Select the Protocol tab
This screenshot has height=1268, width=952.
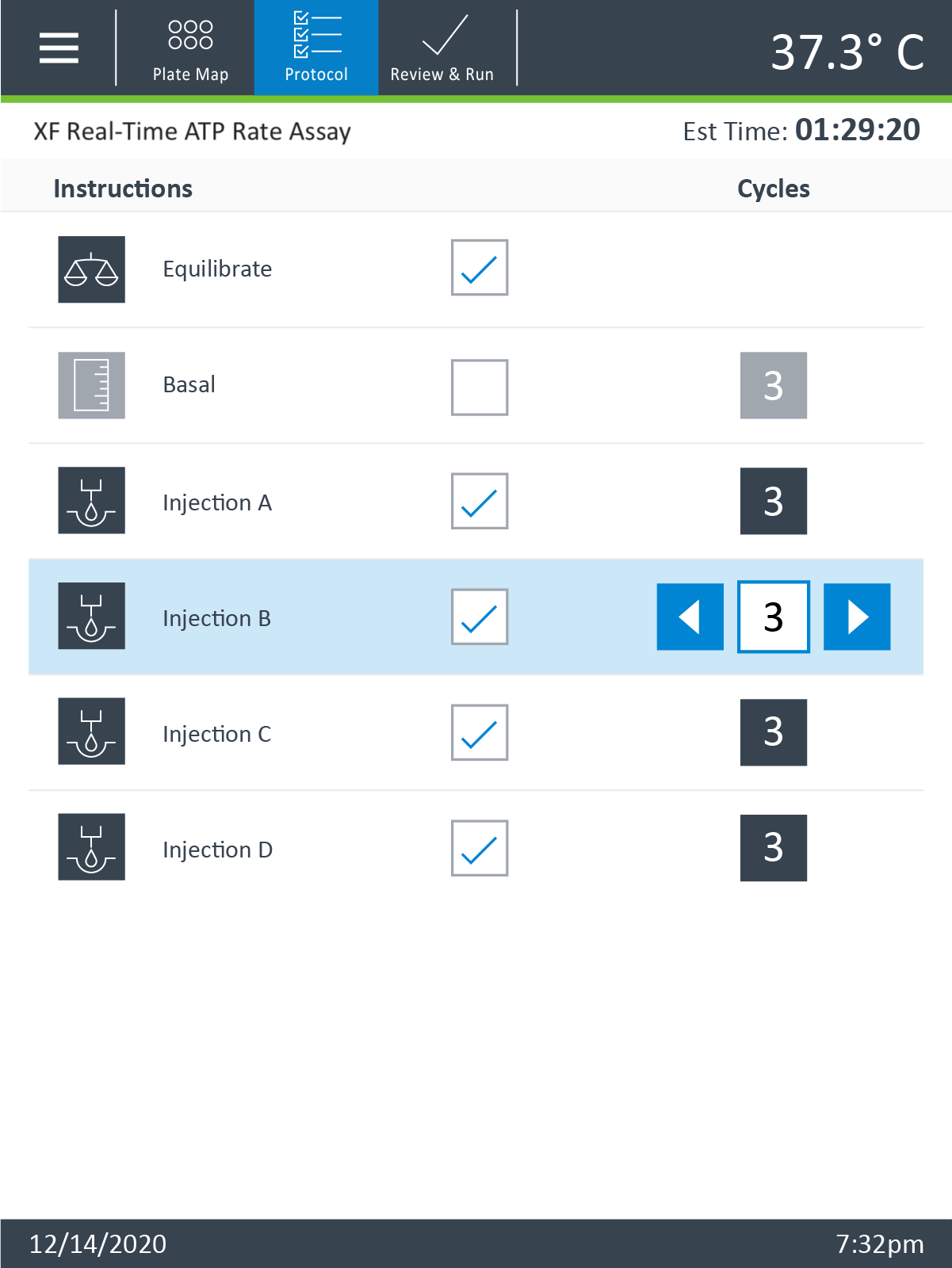point(316,49)
